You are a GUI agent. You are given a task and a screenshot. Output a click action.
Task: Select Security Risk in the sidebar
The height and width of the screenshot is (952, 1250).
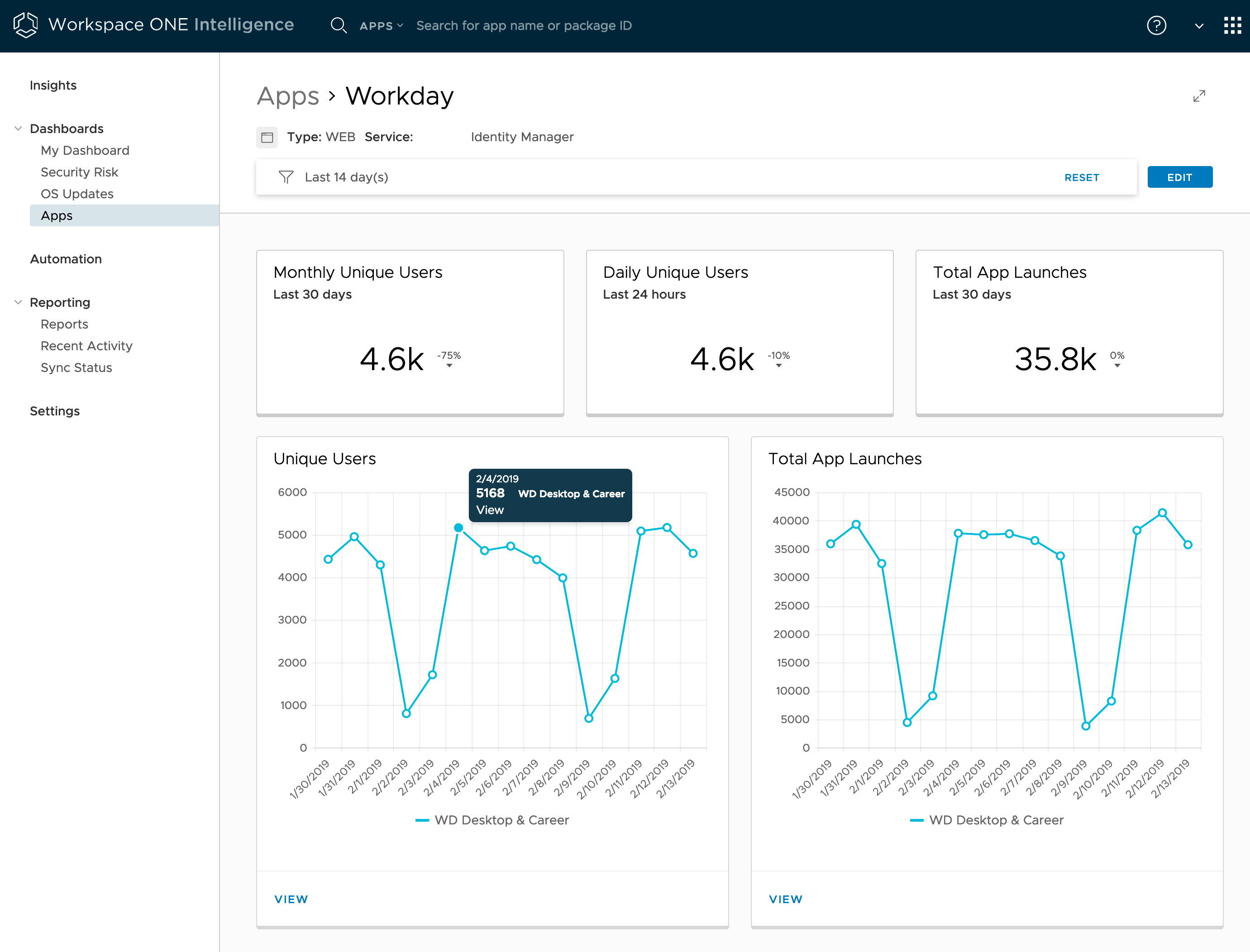click(79, 172)
